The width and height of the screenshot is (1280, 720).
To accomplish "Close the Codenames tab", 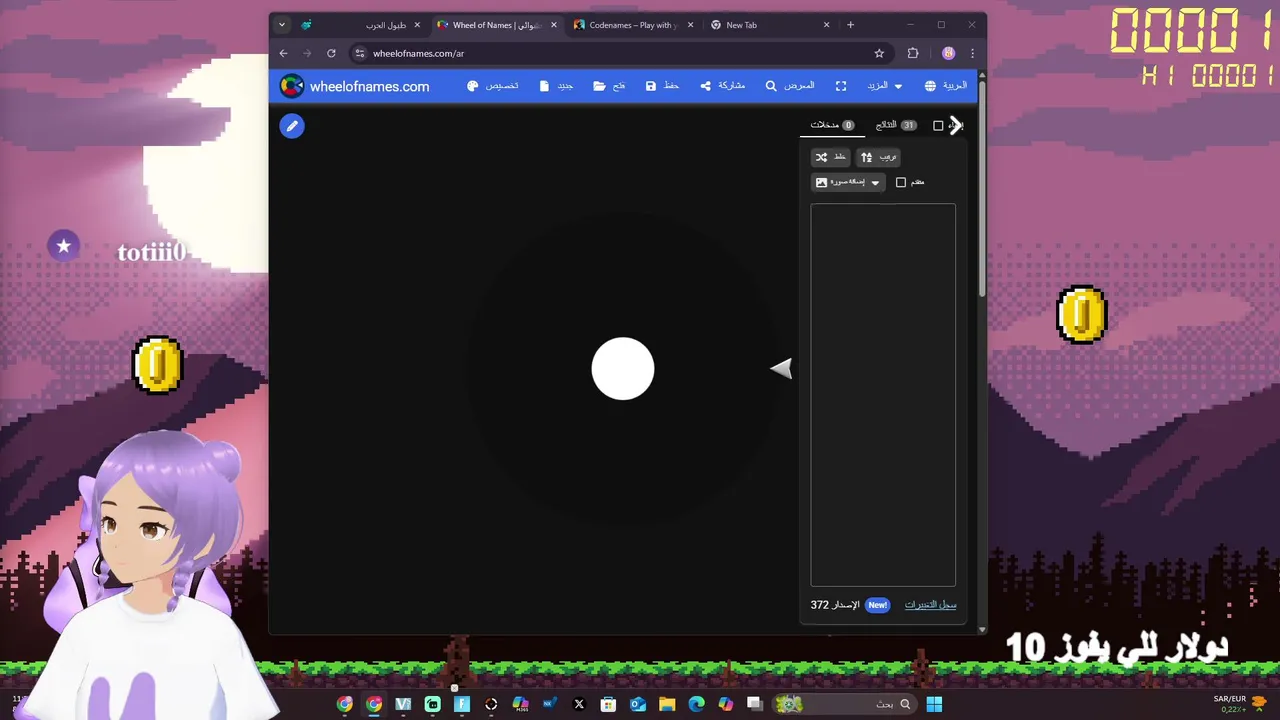I will click(690, 25).
